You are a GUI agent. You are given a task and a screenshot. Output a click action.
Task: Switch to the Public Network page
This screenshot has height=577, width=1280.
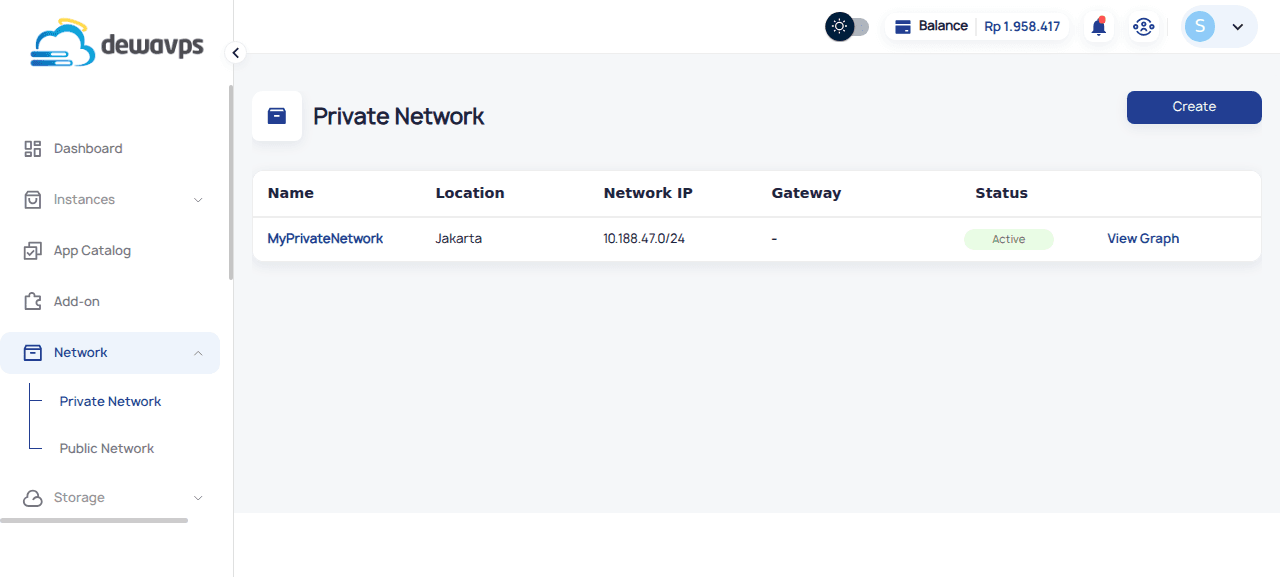point(106,448)
